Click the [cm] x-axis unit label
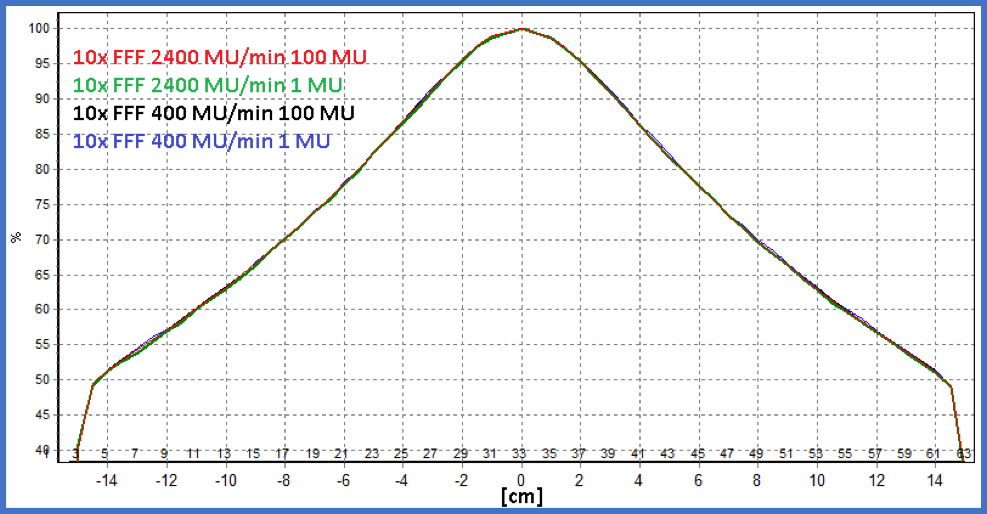This screenshot has width=987, height=514. pos(521,497)
